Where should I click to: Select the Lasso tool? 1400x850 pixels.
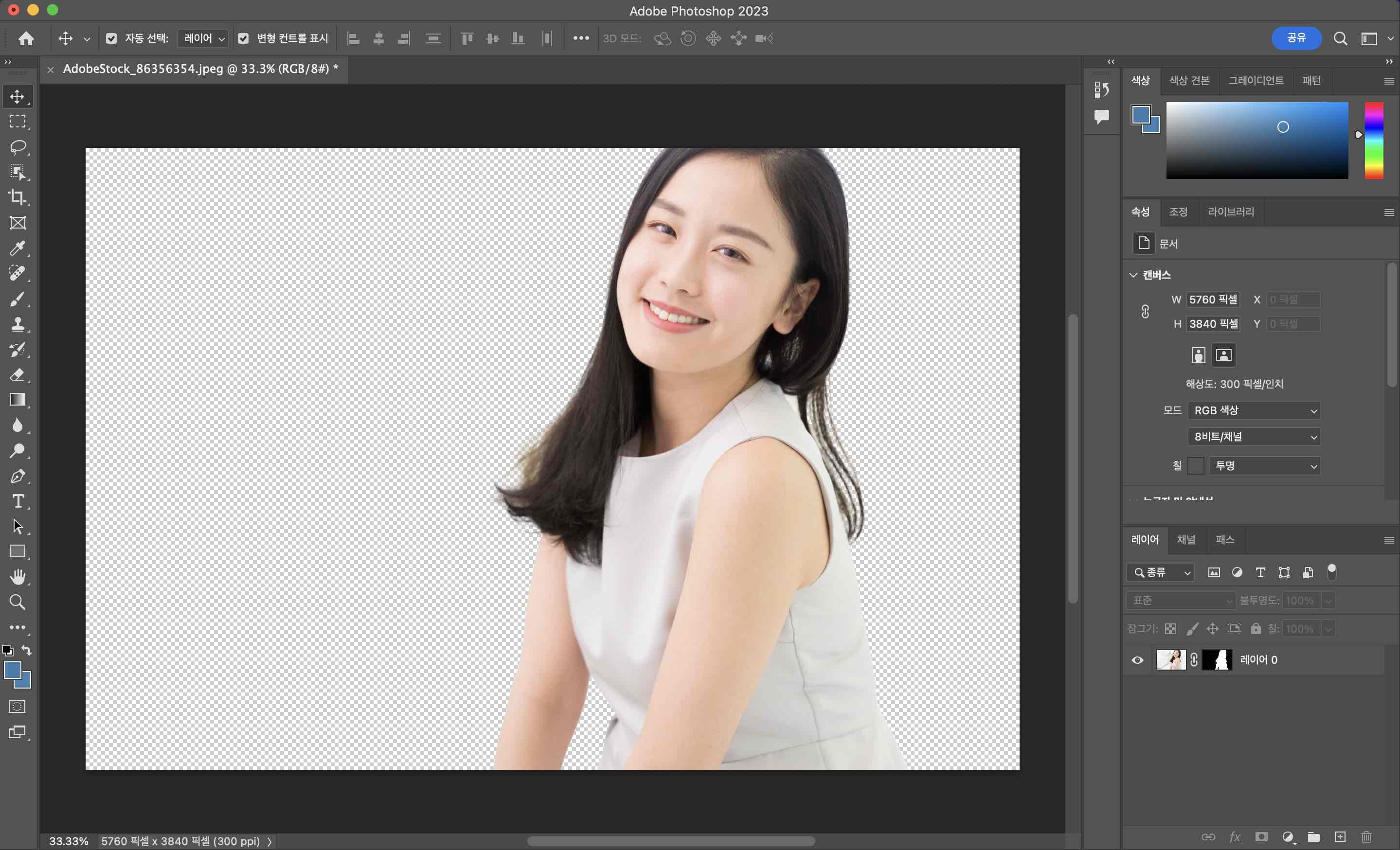pos(18,147)
